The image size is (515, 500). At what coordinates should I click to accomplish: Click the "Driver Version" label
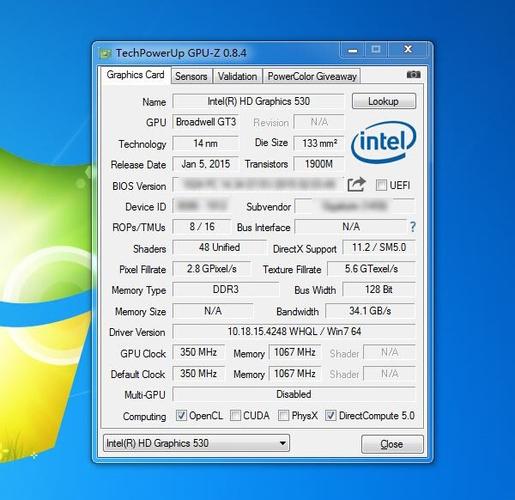[137, 332]
